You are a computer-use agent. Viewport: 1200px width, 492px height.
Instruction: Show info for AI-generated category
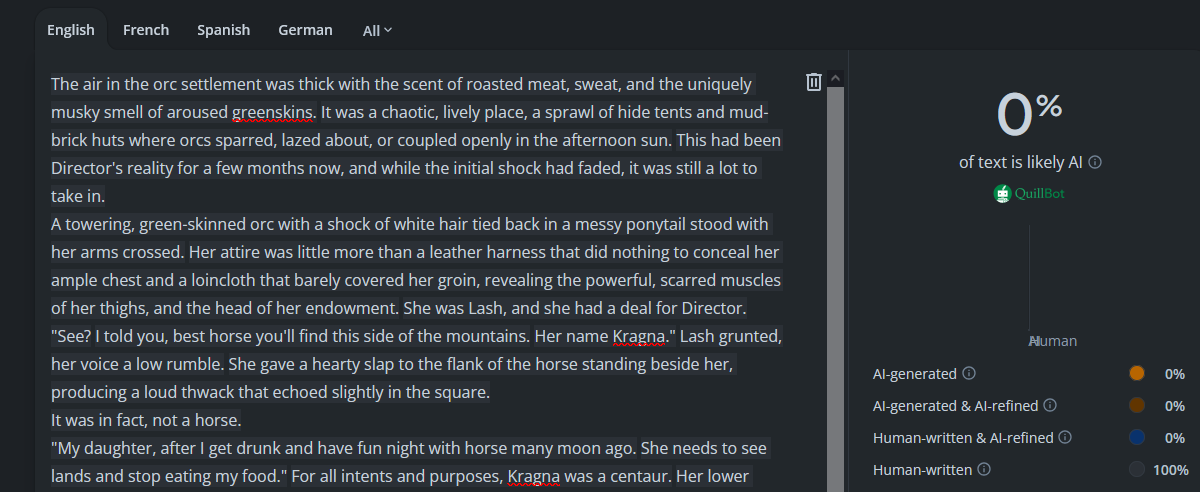click(968, 374)
